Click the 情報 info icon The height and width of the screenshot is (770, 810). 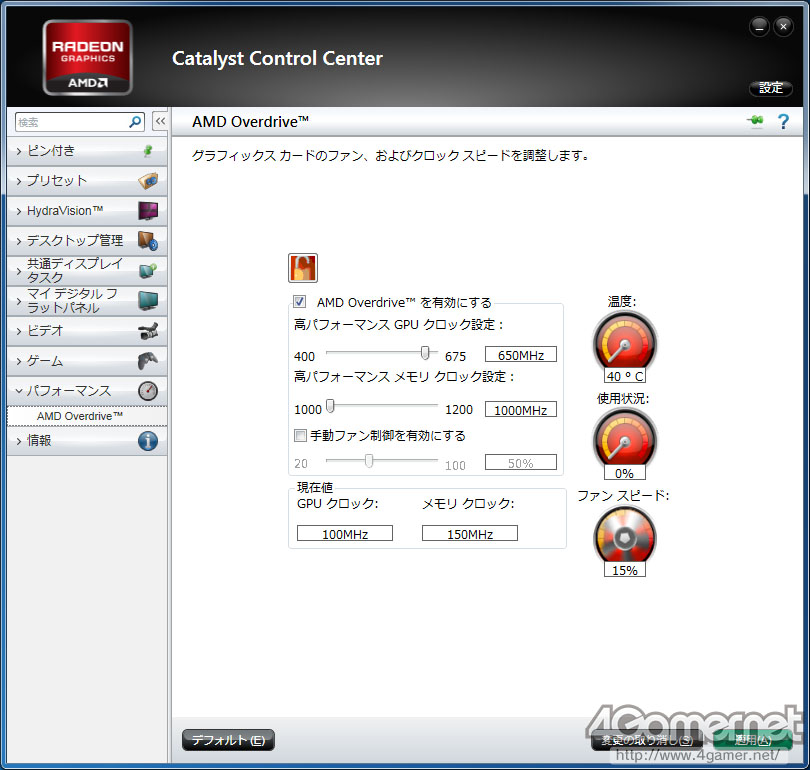148,441
